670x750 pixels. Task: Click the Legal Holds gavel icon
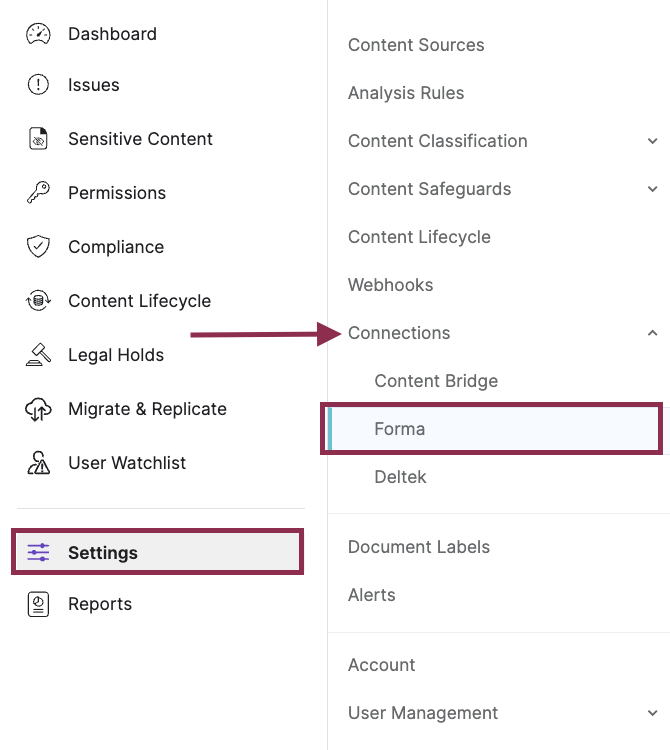38,355
